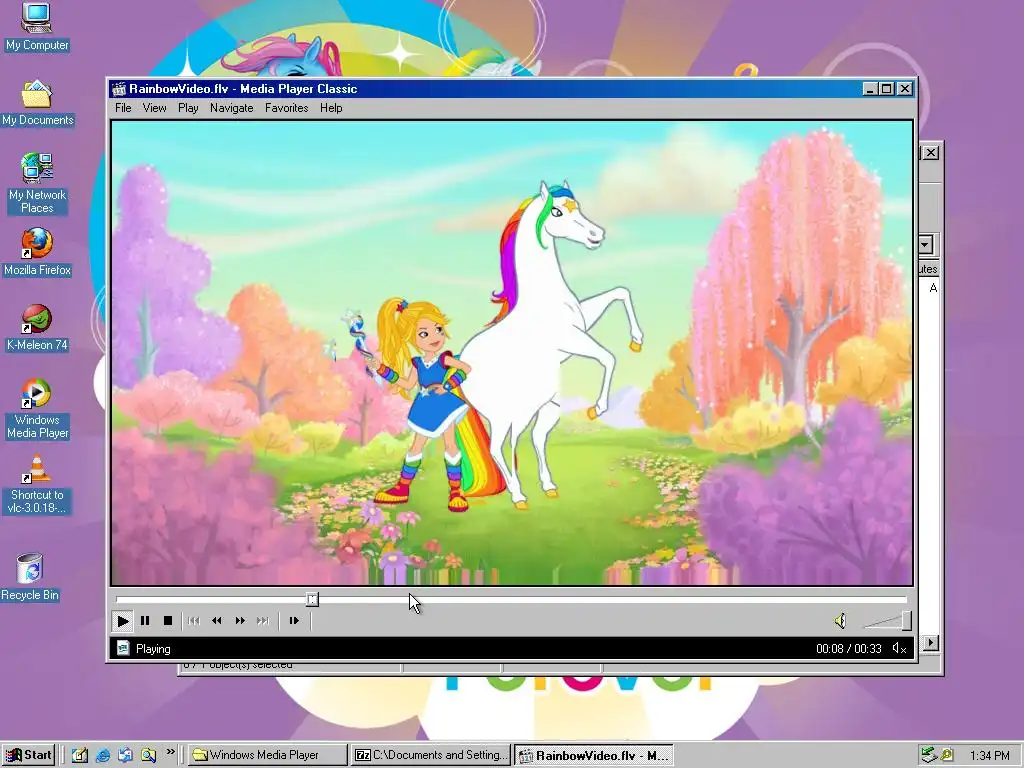Mute audio using the speaker icon

[840, 621]
